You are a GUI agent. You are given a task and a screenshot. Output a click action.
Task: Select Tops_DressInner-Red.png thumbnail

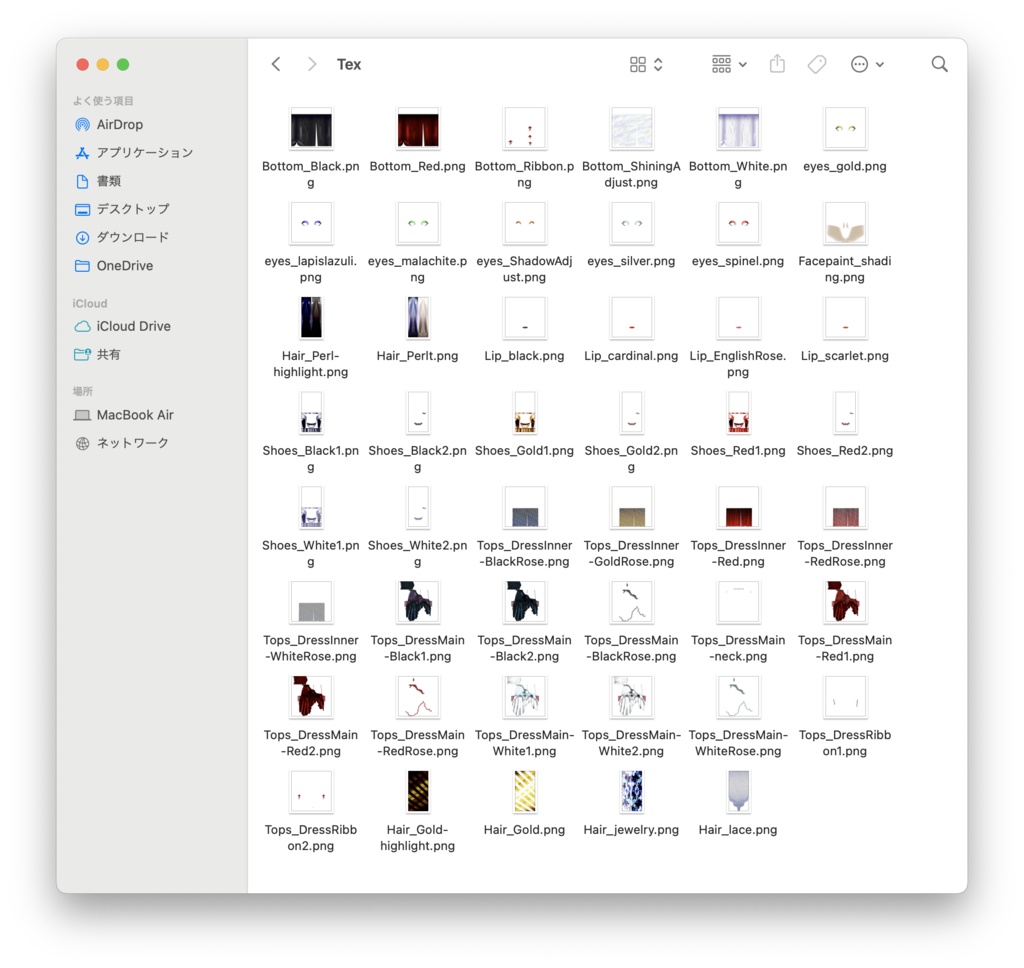(738, 508)
